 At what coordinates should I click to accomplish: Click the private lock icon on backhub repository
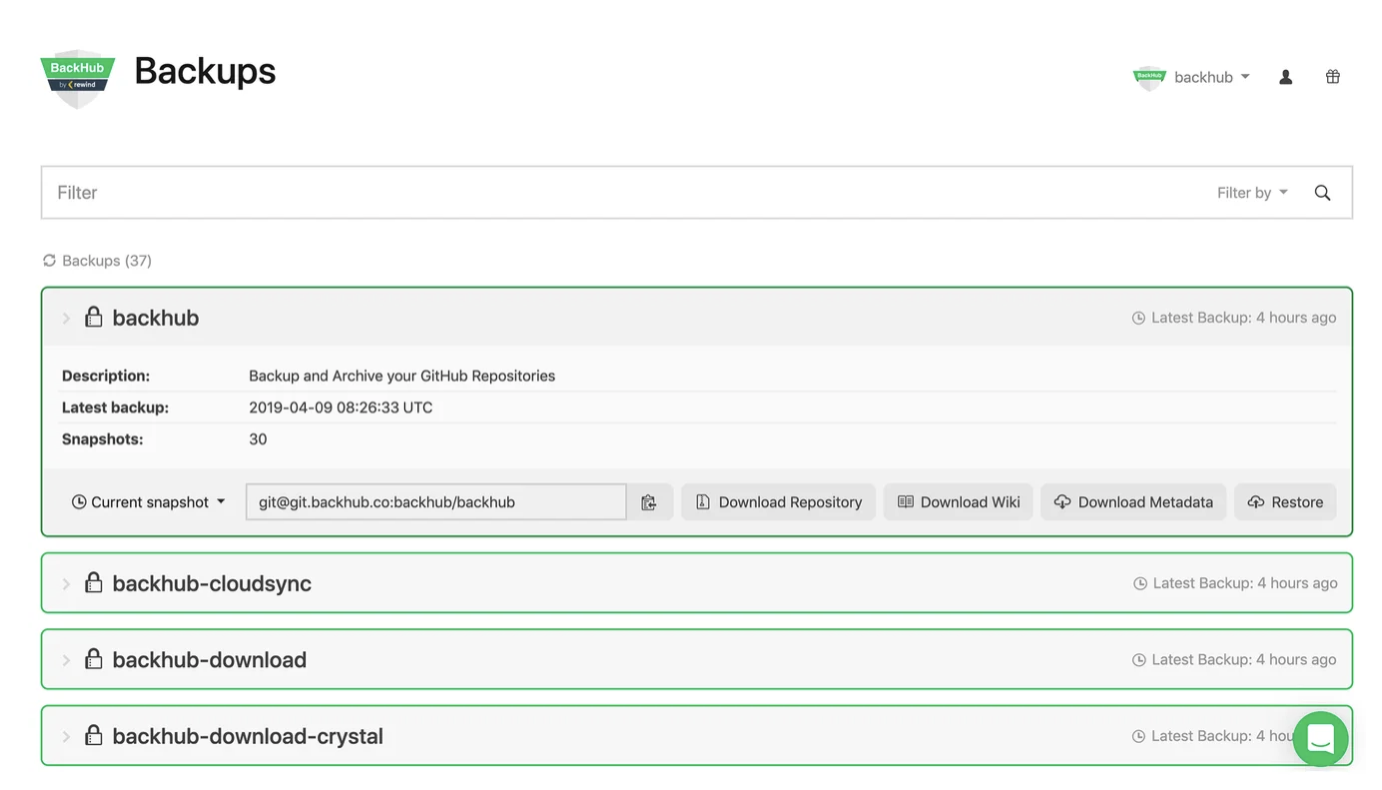coord(93,316)
